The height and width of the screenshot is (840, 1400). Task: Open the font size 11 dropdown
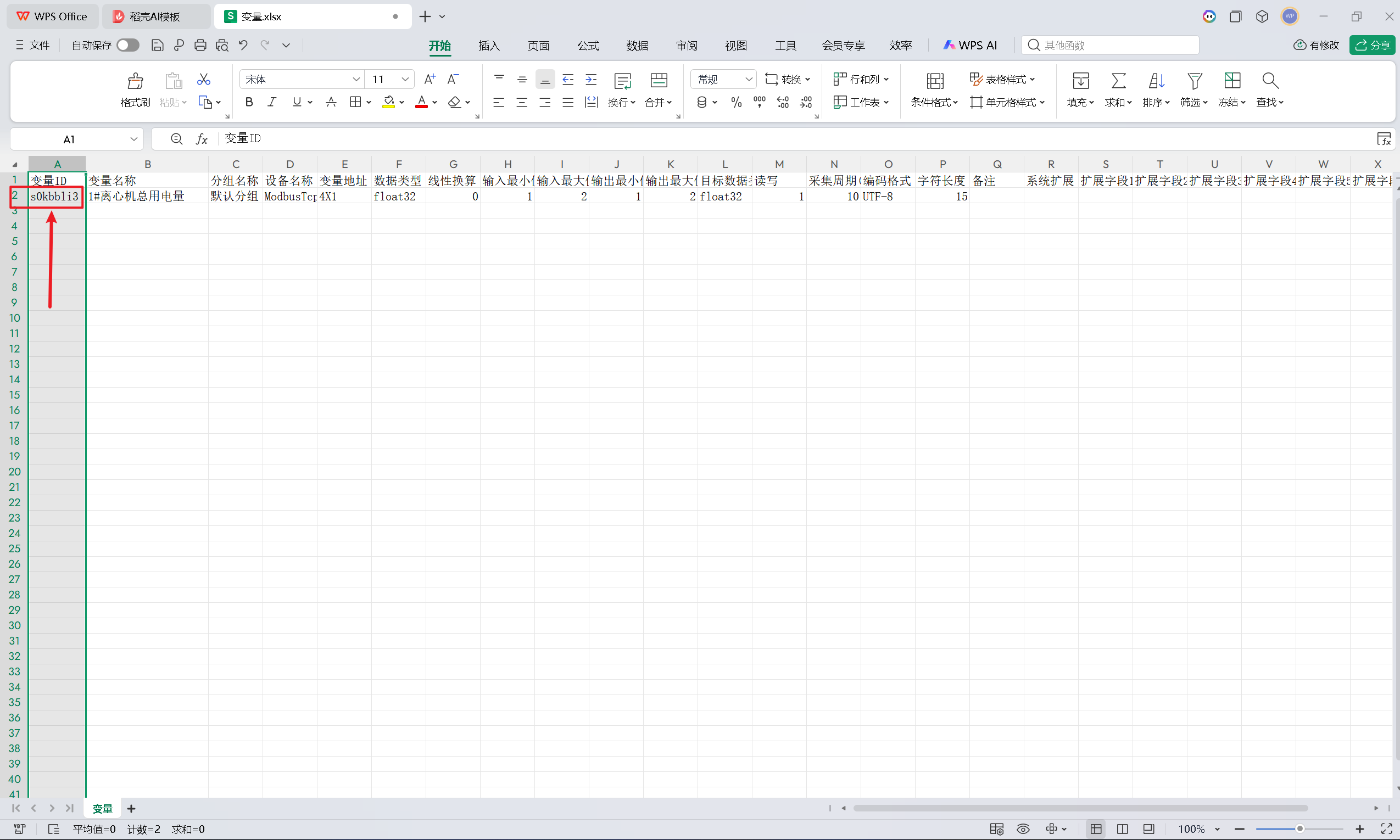405,79
